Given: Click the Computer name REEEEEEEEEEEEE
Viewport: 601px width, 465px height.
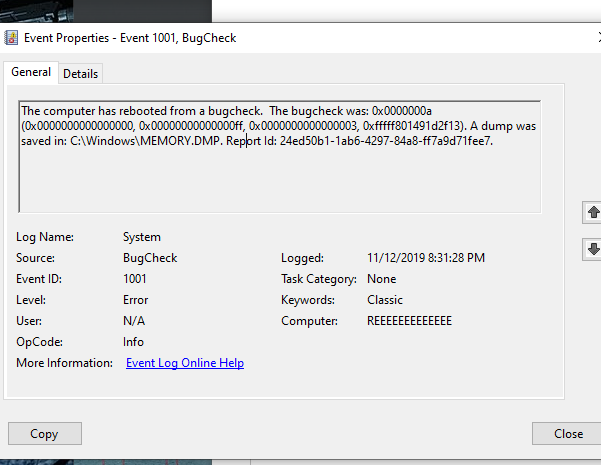Looking at the screenshot, I should pos(409,321).
